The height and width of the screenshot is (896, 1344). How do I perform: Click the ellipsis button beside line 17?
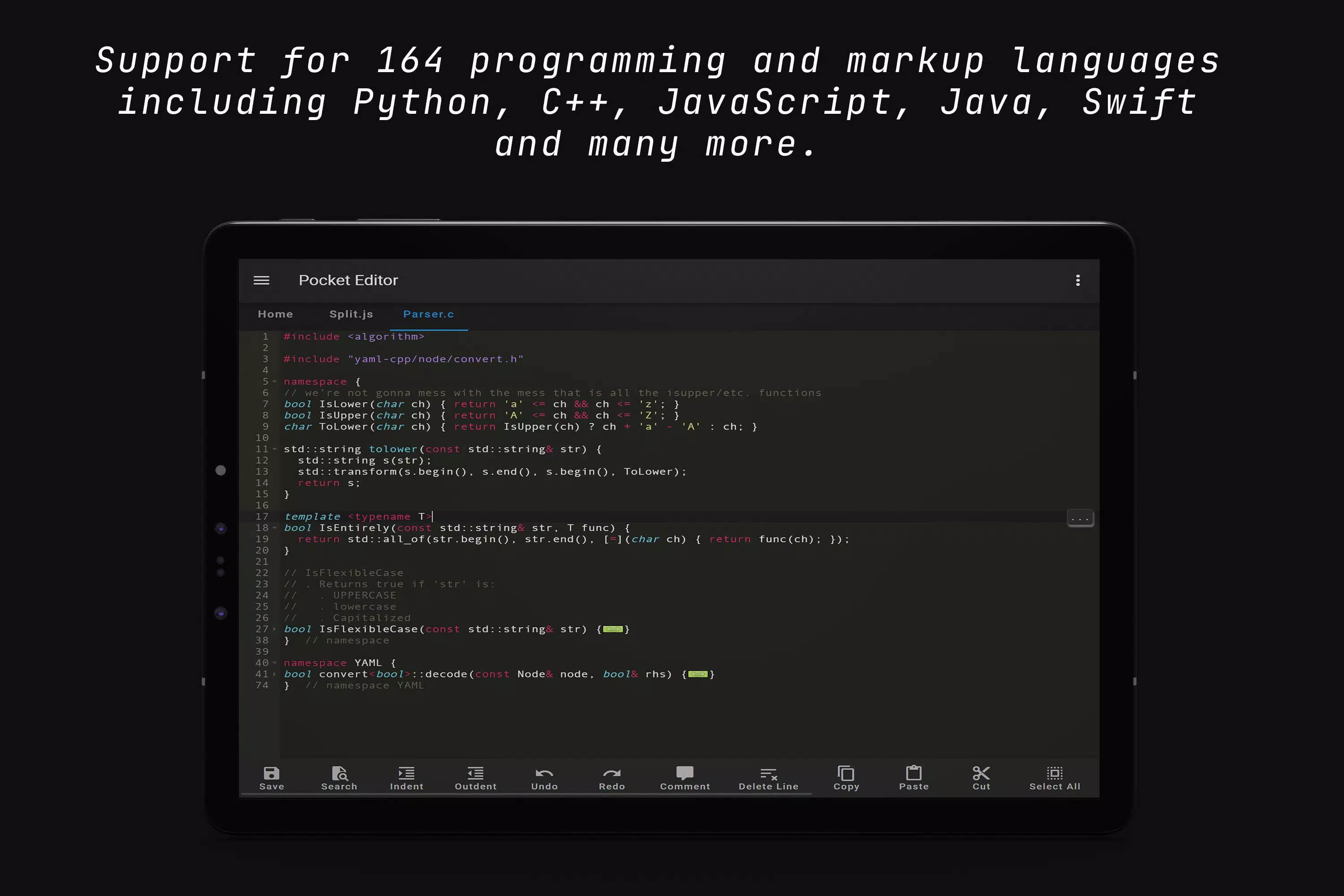point(1080,518)
